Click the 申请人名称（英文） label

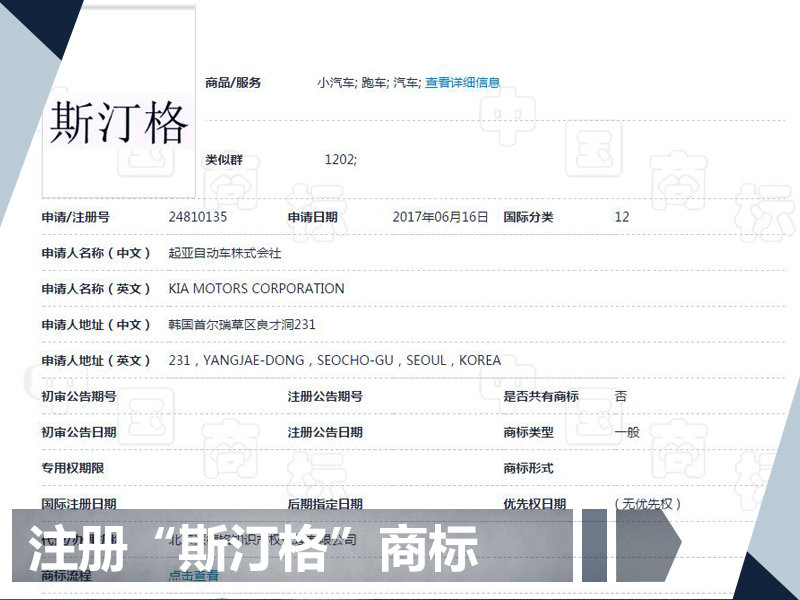pos(96,289)
